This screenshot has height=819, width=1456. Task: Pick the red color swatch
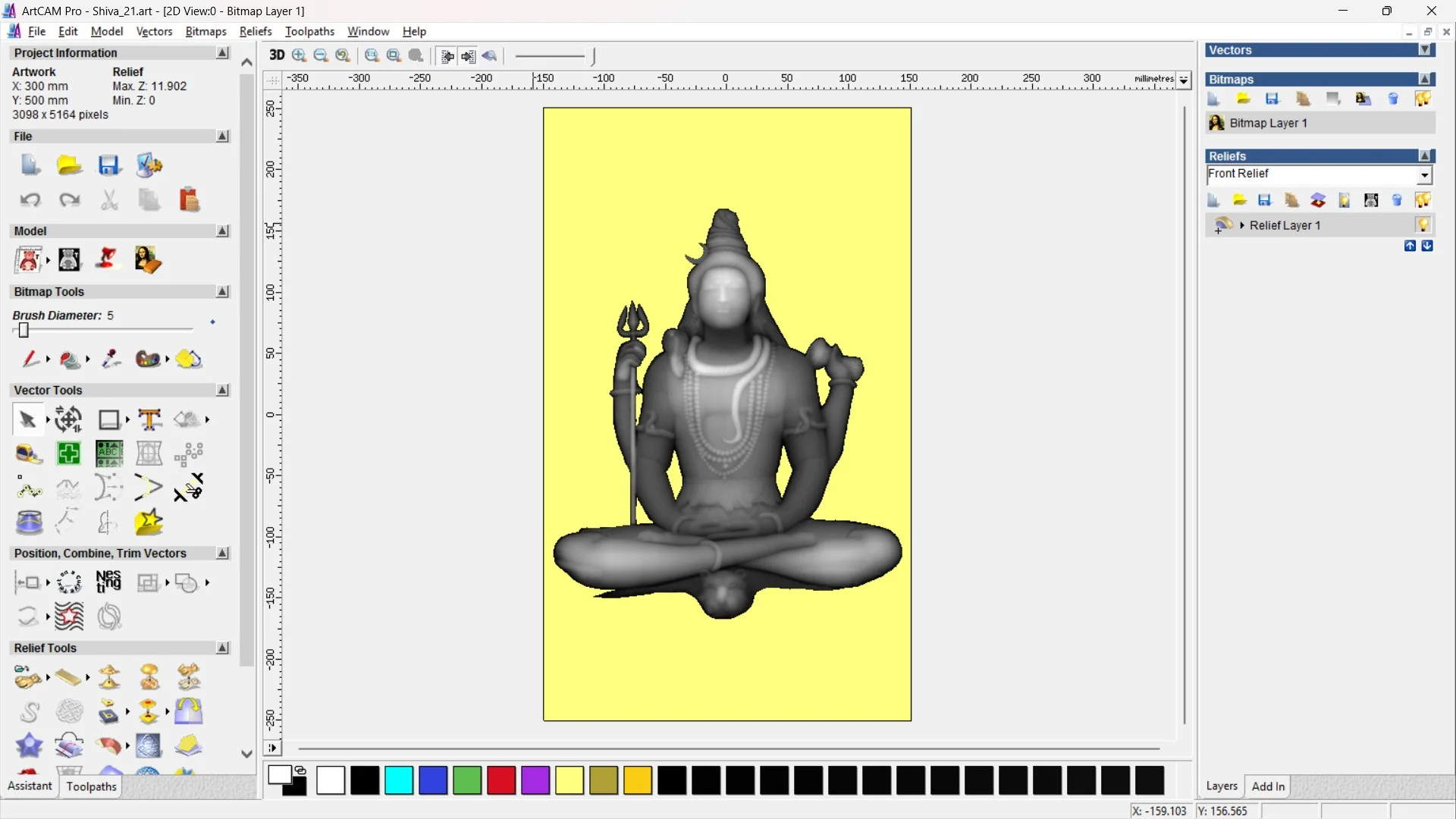(x=500, y=780)
